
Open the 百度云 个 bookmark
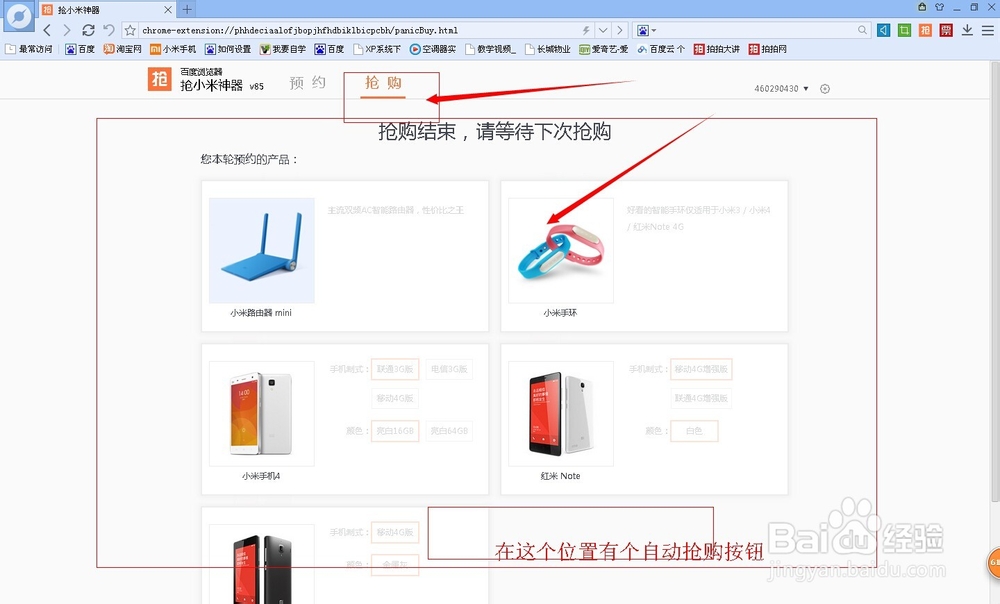(x=661, y=49)
